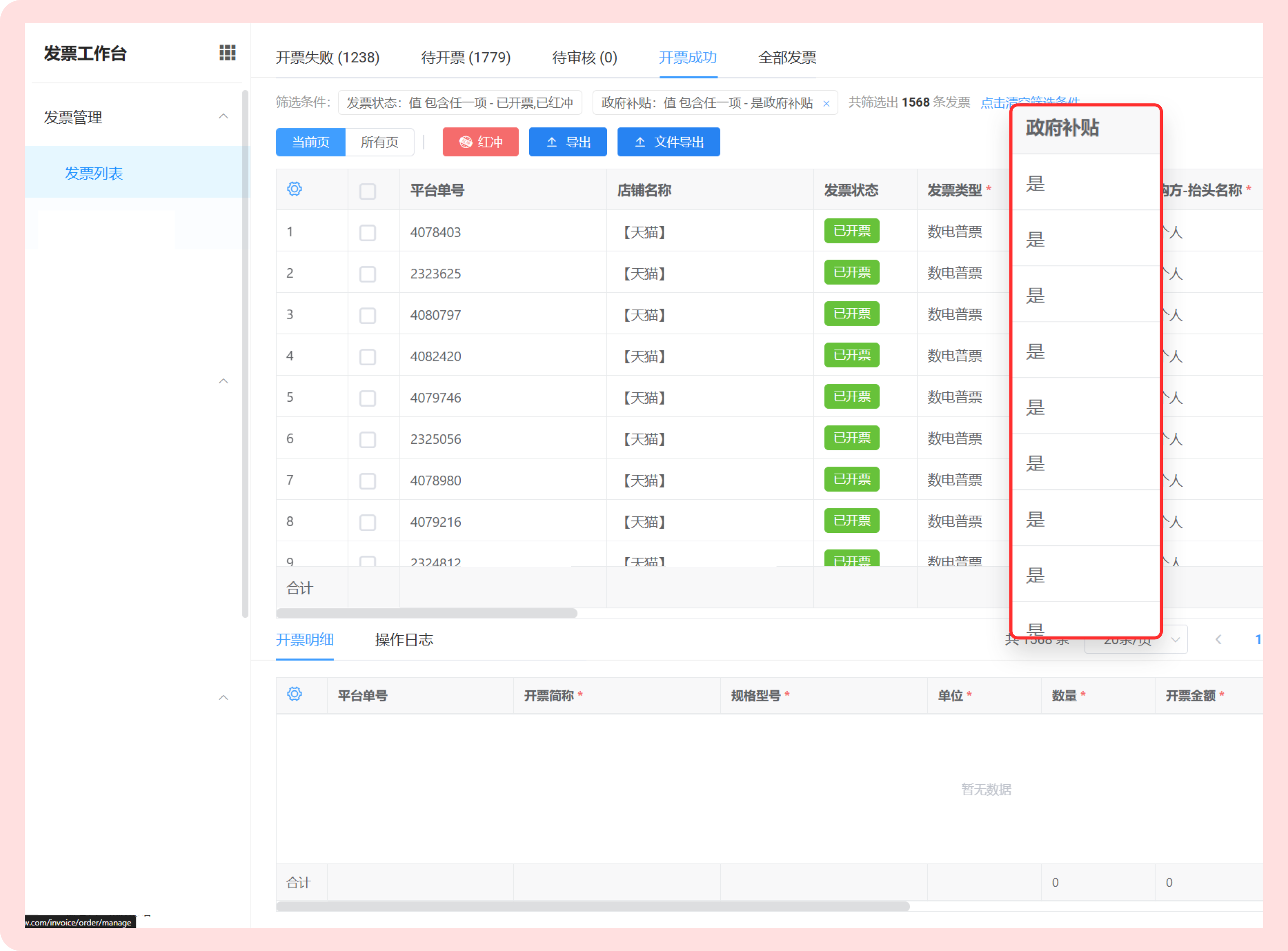Screen dimensions: 1288x951
Task: Toggle the select-all header checkbox
Action: point(367,191)
